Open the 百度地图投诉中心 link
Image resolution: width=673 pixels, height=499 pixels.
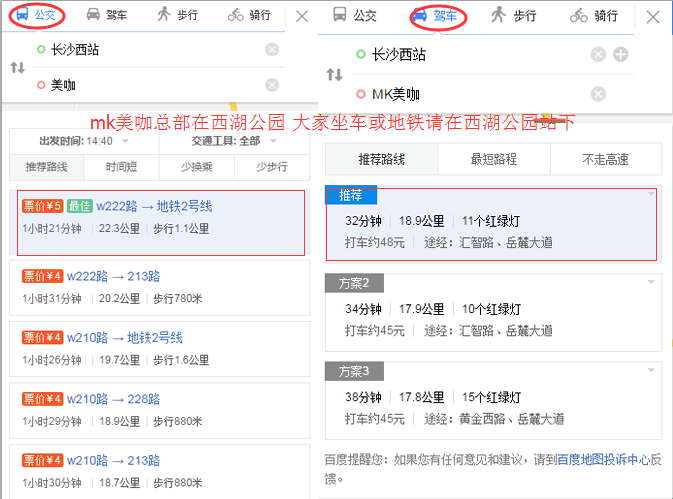pos(603,460)
